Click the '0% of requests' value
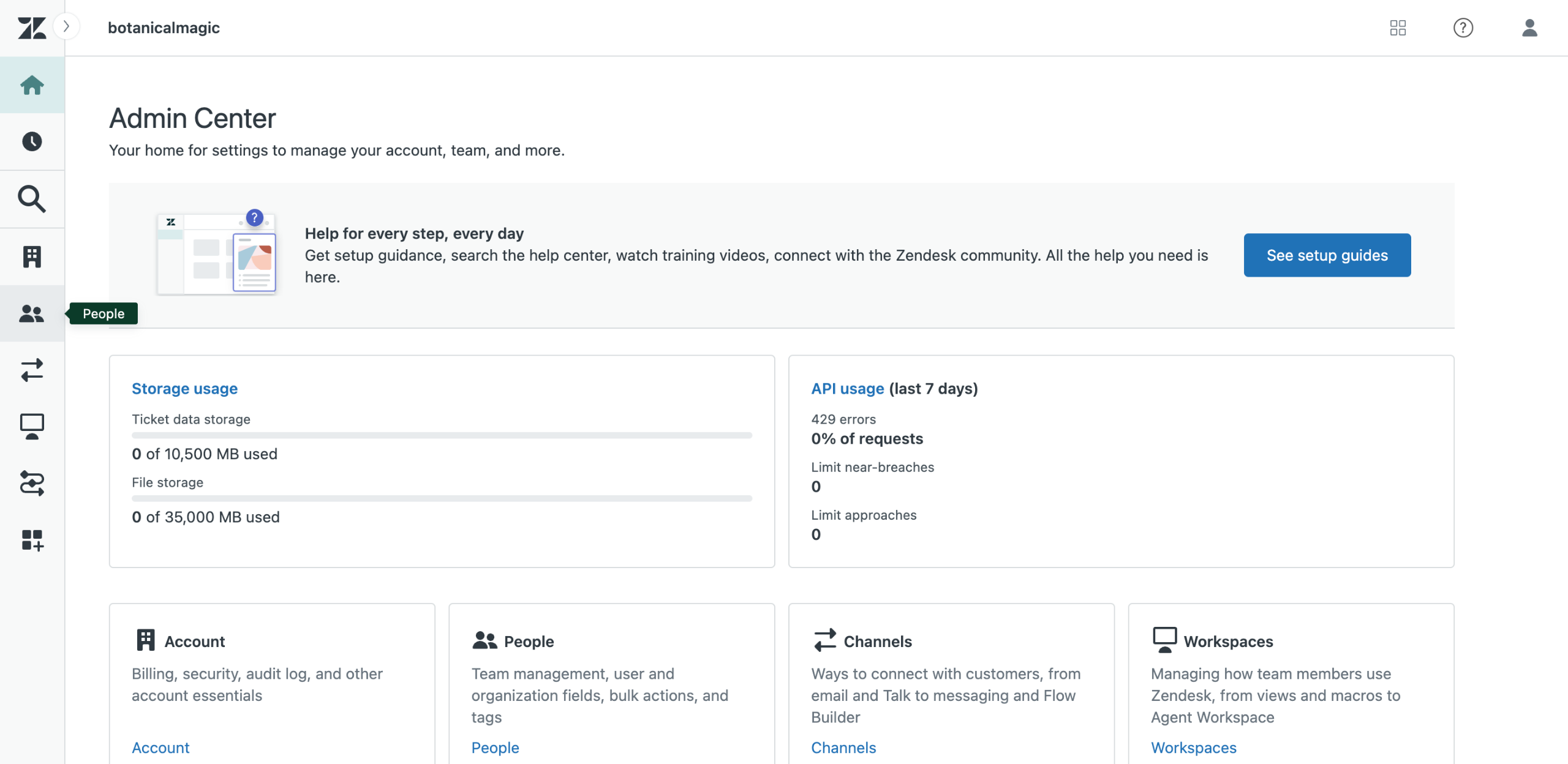Viewport: 1568px width, 764px height. (x=867, y=438)
